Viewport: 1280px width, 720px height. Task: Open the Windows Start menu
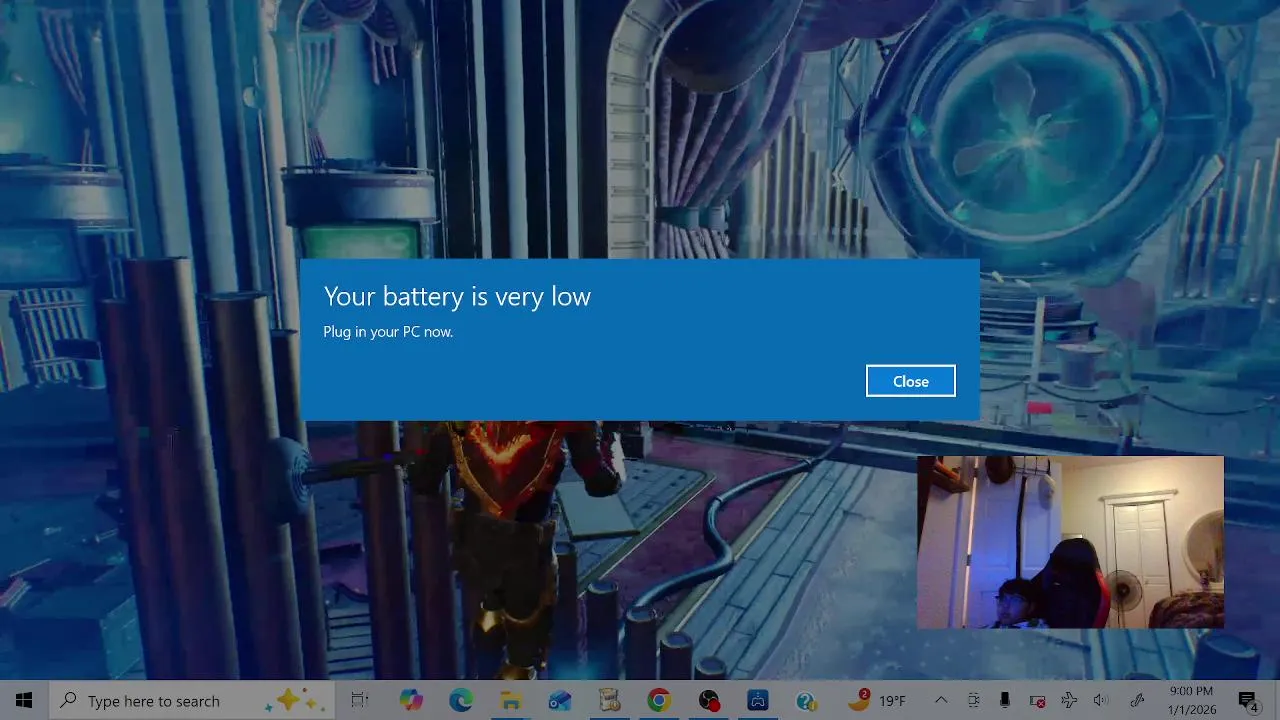[x=24, y=700]
